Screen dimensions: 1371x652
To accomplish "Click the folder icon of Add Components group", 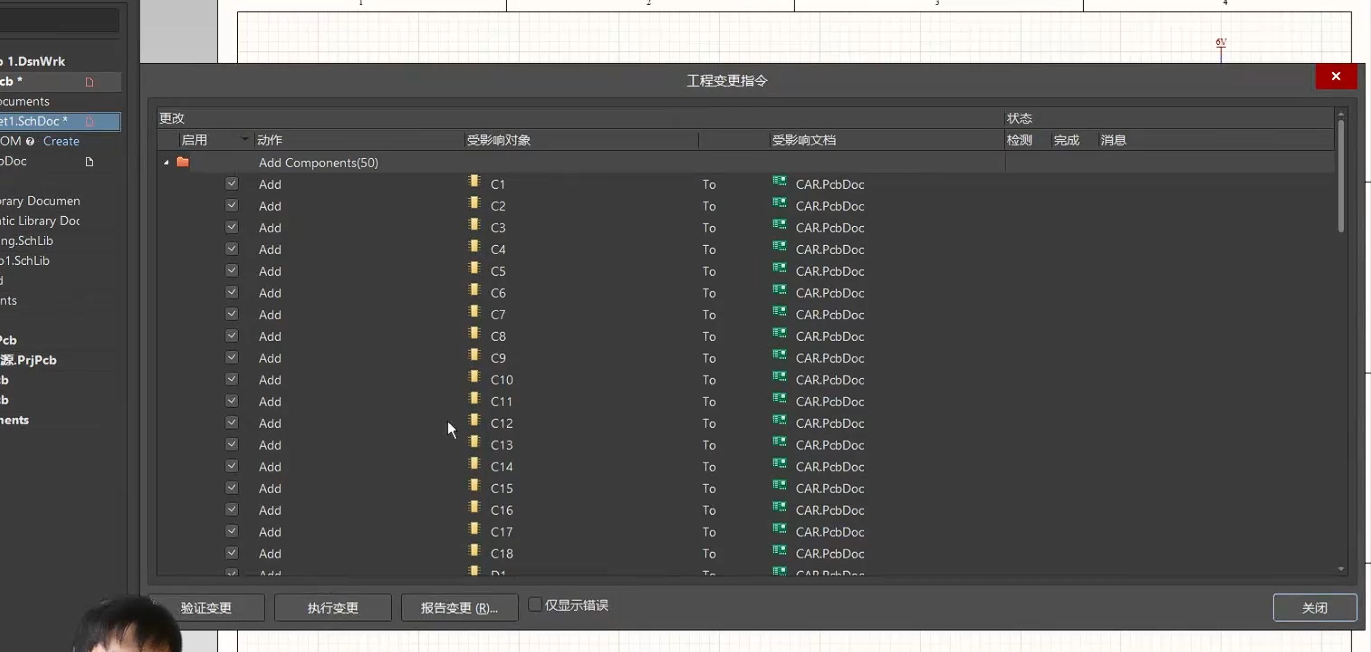I will tap(183, 162).
